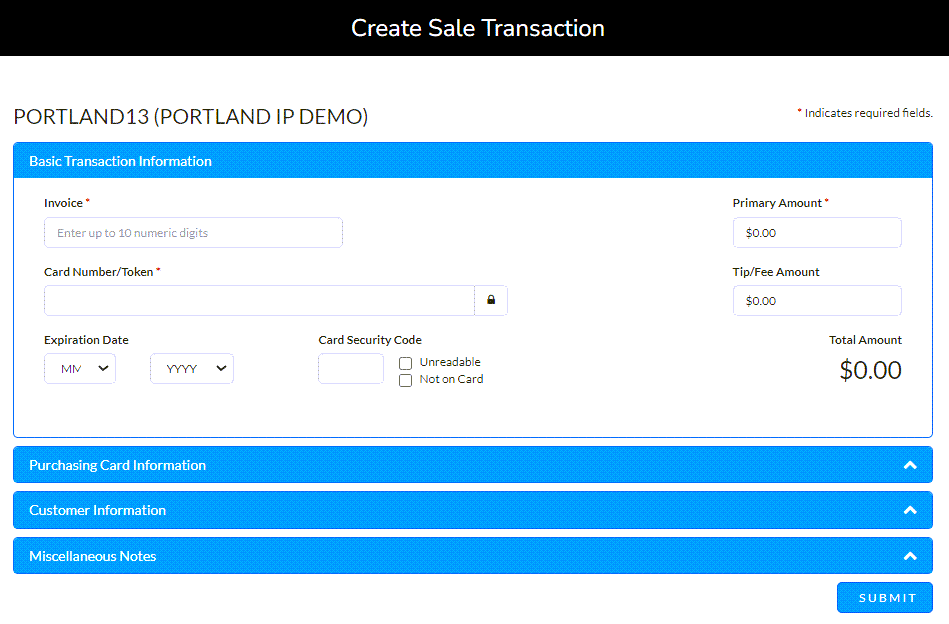Click the Primary Amount field showing $0.00
The height and width of the screenshot is (624, 949).
pyautogui.click(x=817, y=232)
